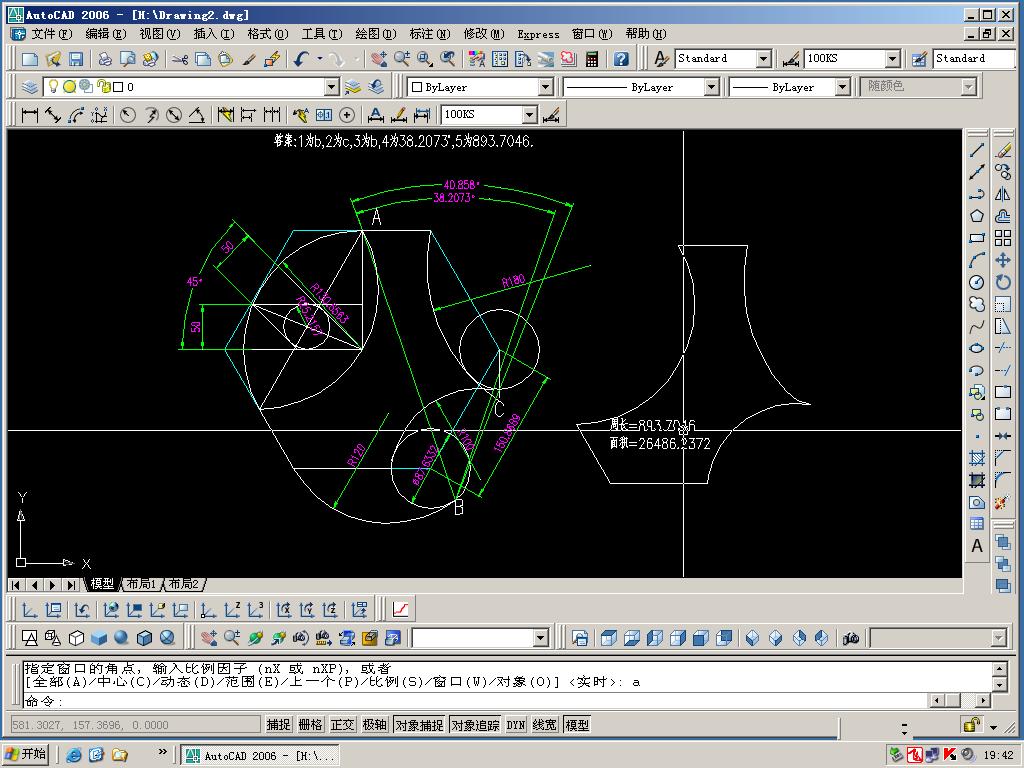Open the 格式 (Format) menu
The width and height of the screenshot is (1024, 768).
pyautogui.click(x=267, y=33)
